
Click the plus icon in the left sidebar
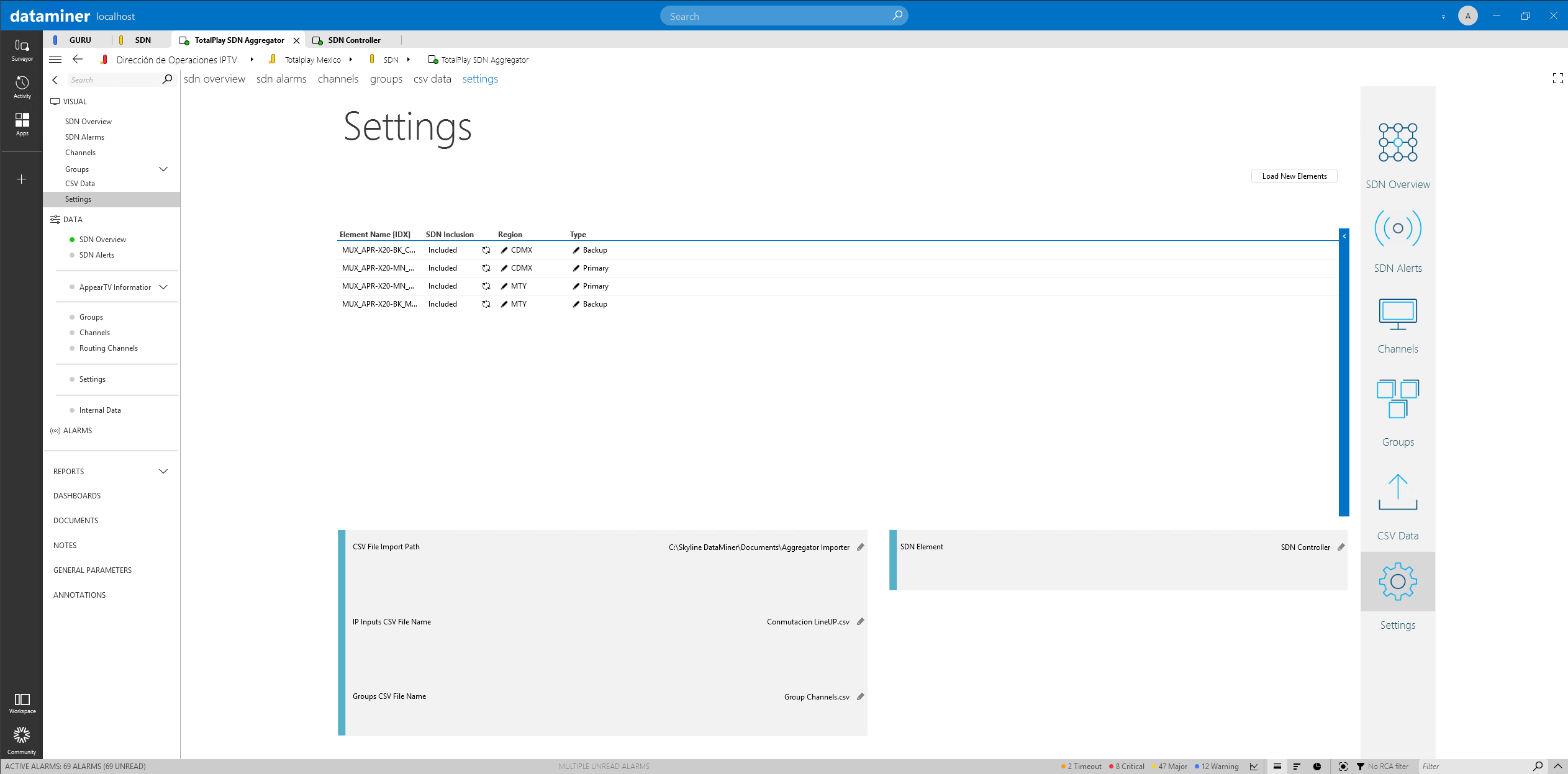click(21, 179)
